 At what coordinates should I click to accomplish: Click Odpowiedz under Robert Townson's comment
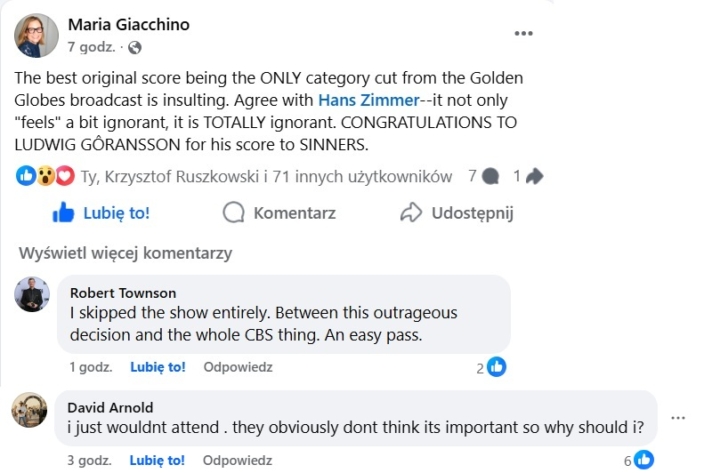pos(238,367)
